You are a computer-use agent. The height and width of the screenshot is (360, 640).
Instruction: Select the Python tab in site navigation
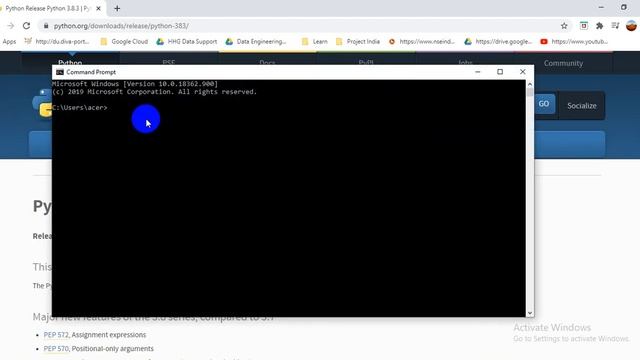pyautogui.click(x=70, y=61)
